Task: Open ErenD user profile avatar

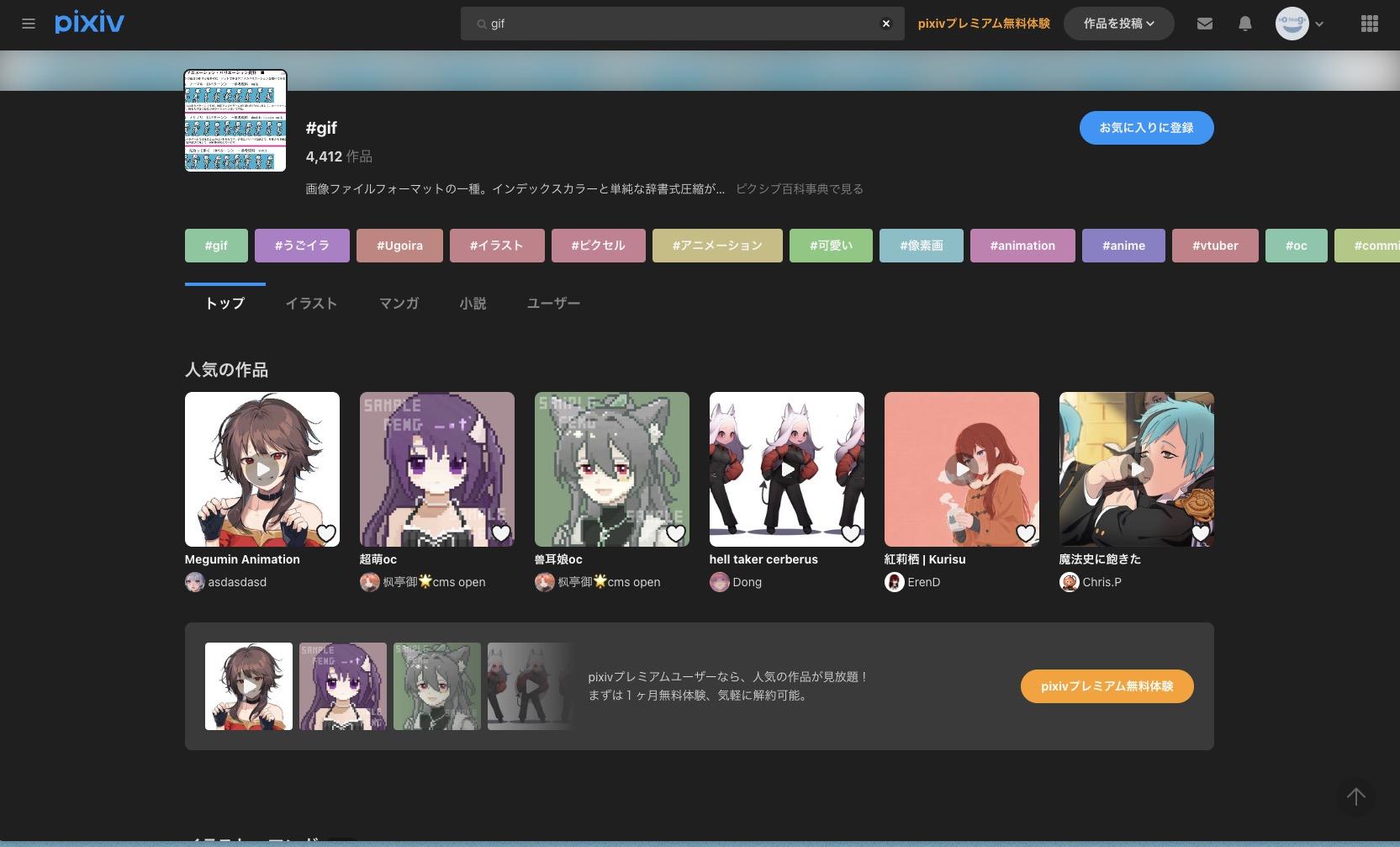Action: [895, 582]
